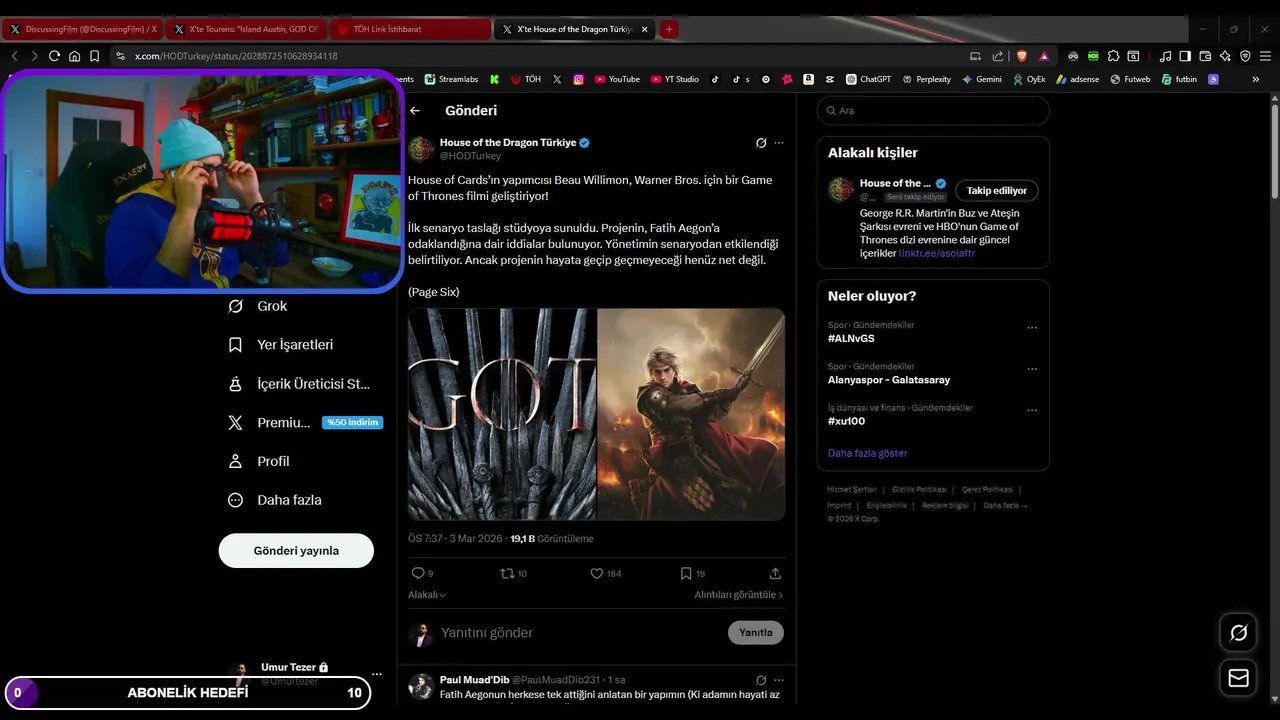The width and height of the screenshot is (1280, 720).
Task: Expand the bookmarks bar overflow chevron
Action: [x=1256, y=79]
